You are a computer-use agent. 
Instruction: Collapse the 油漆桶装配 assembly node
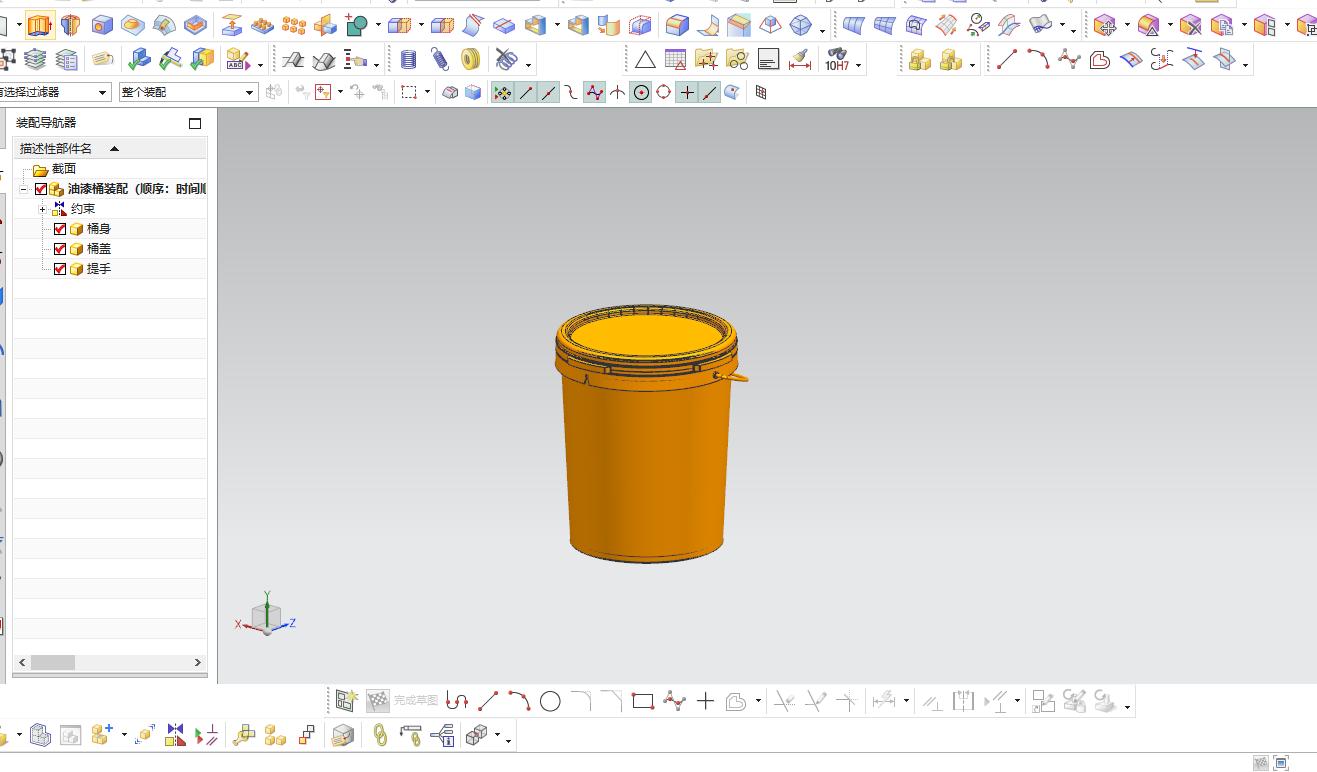tap(24, 189)
